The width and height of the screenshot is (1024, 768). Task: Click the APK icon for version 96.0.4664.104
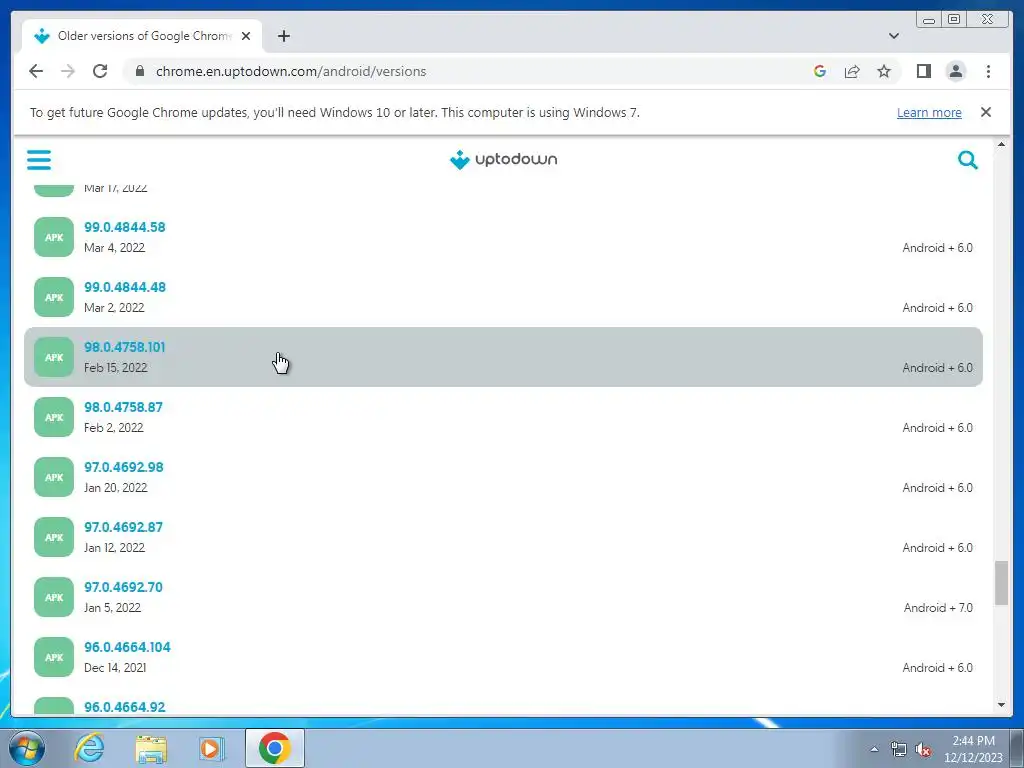pyautogui.click(x=54, y=658)
